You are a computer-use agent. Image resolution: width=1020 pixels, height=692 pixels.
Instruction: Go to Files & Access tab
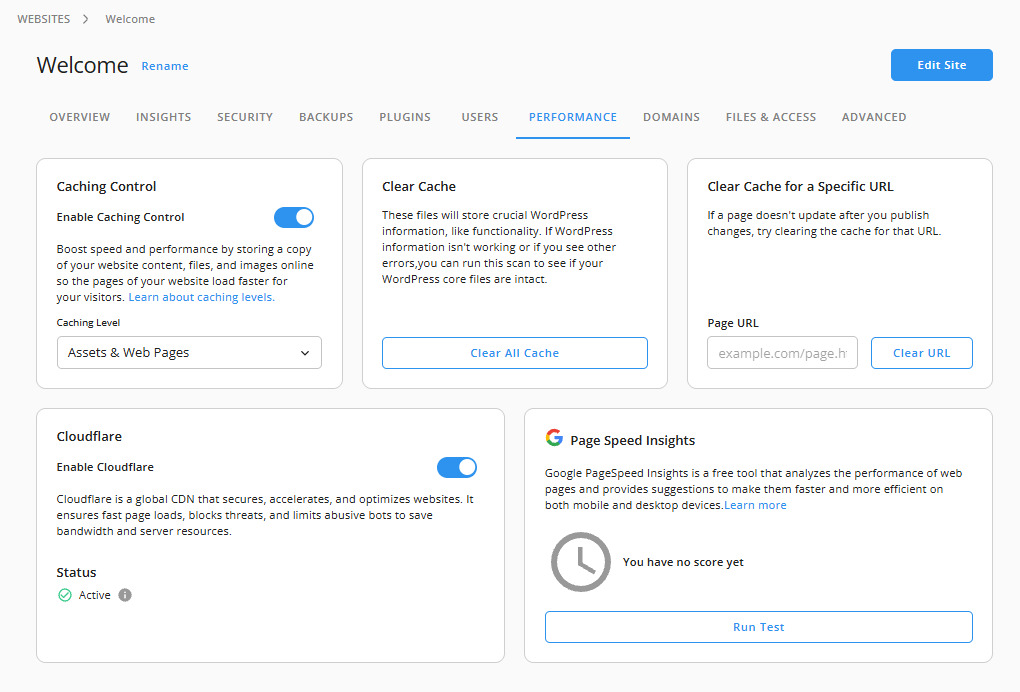771,117
